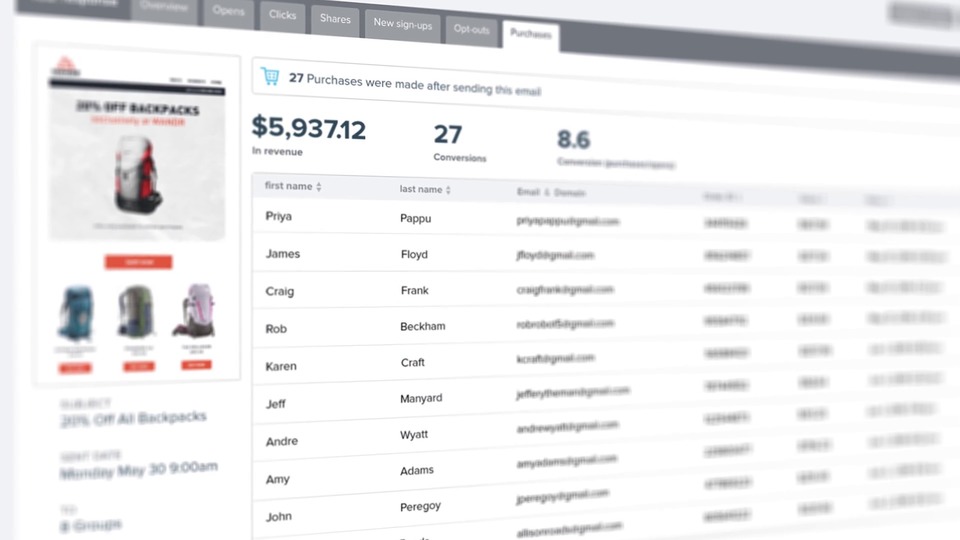Click last name cell Pappu
960x540 pixels.
pos(416,219)
